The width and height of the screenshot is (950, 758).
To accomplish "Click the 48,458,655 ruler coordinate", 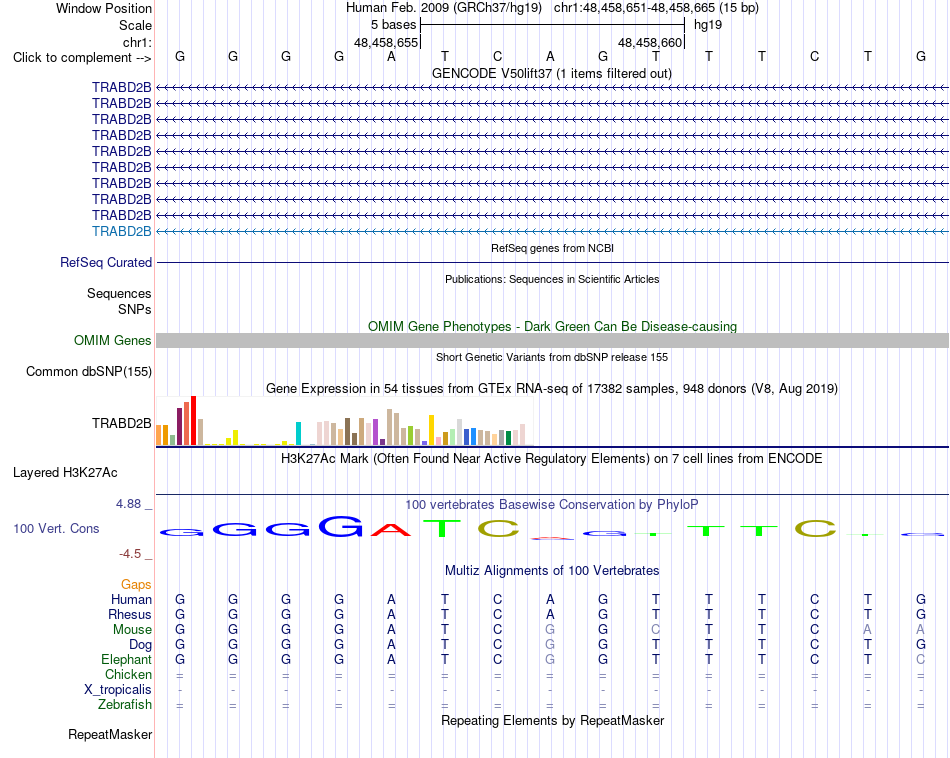I will pos(386,42).
